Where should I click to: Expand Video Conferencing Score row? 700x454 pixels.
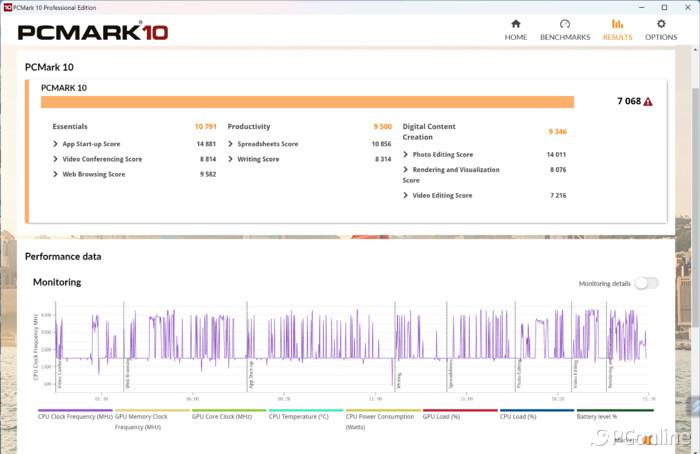coord(55,159)
